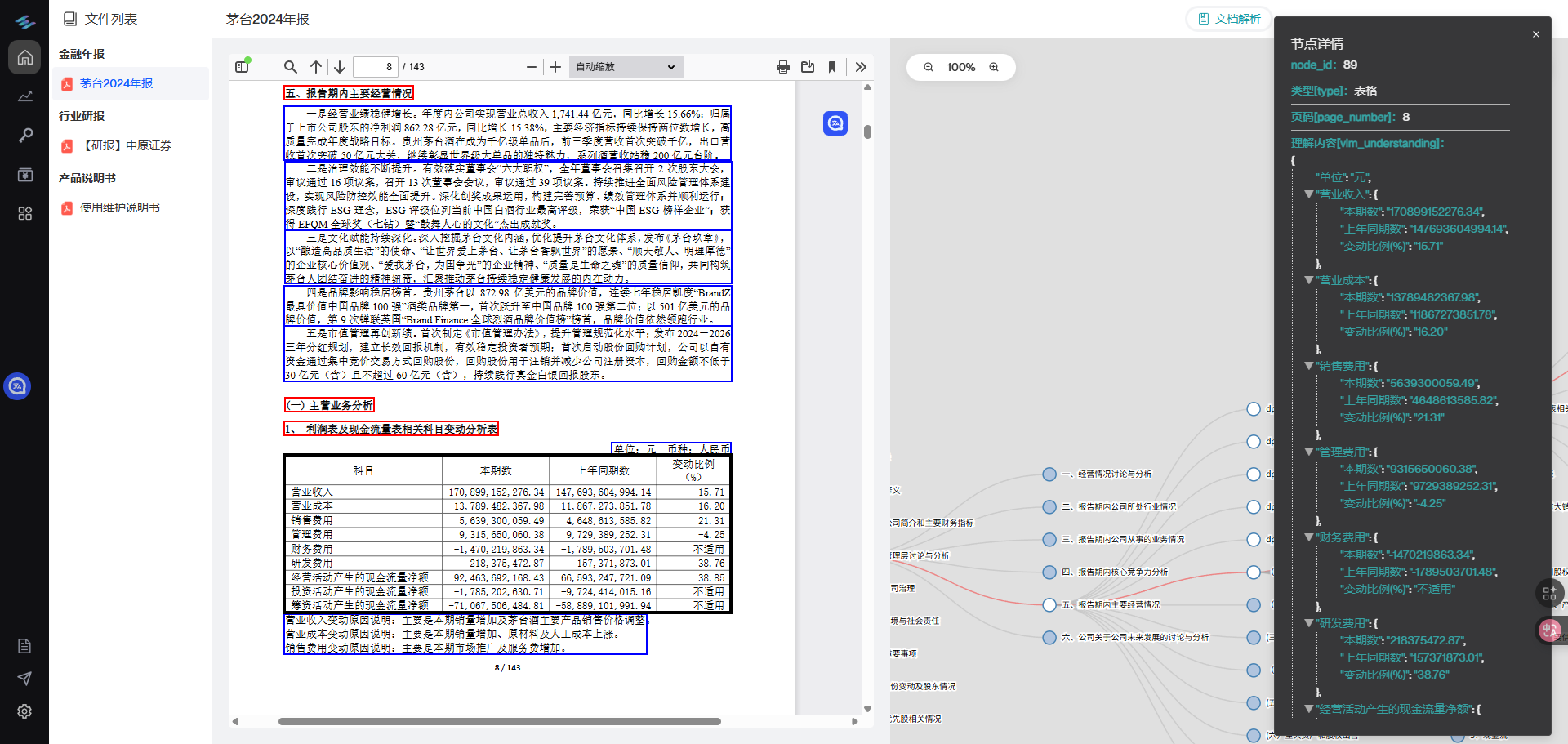This screenshot has width=1568, height=744.
Task: Open the blue chat assistant avatar in sidebar
Action: pyautogui.click(x=17, y=385)
